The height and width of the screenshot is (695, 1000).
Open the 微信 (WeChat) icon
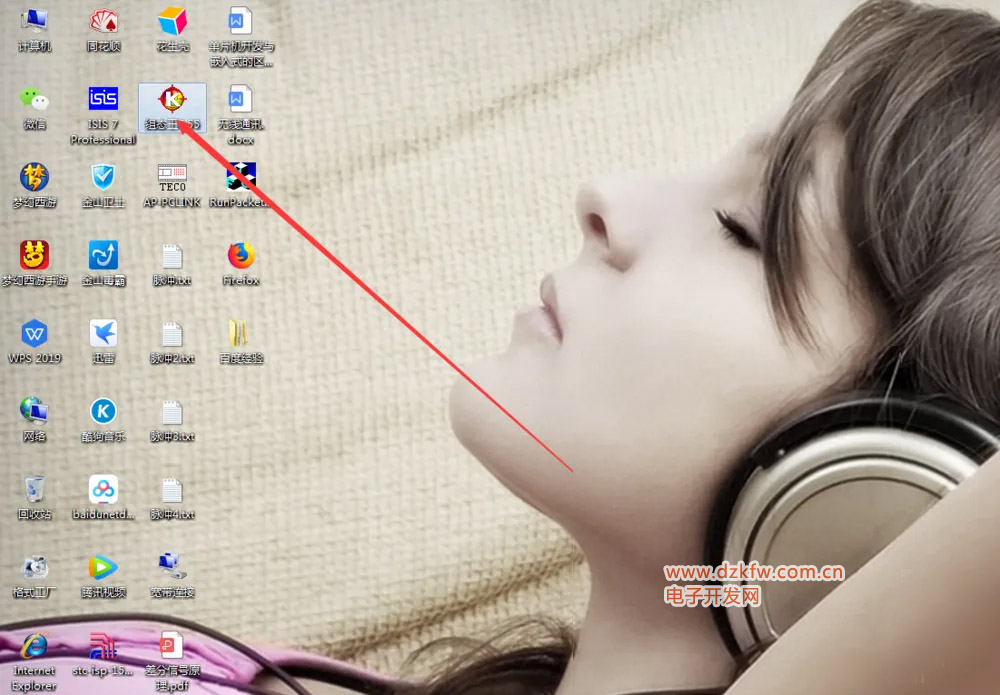pyautogui.click(x=35, y=100)
